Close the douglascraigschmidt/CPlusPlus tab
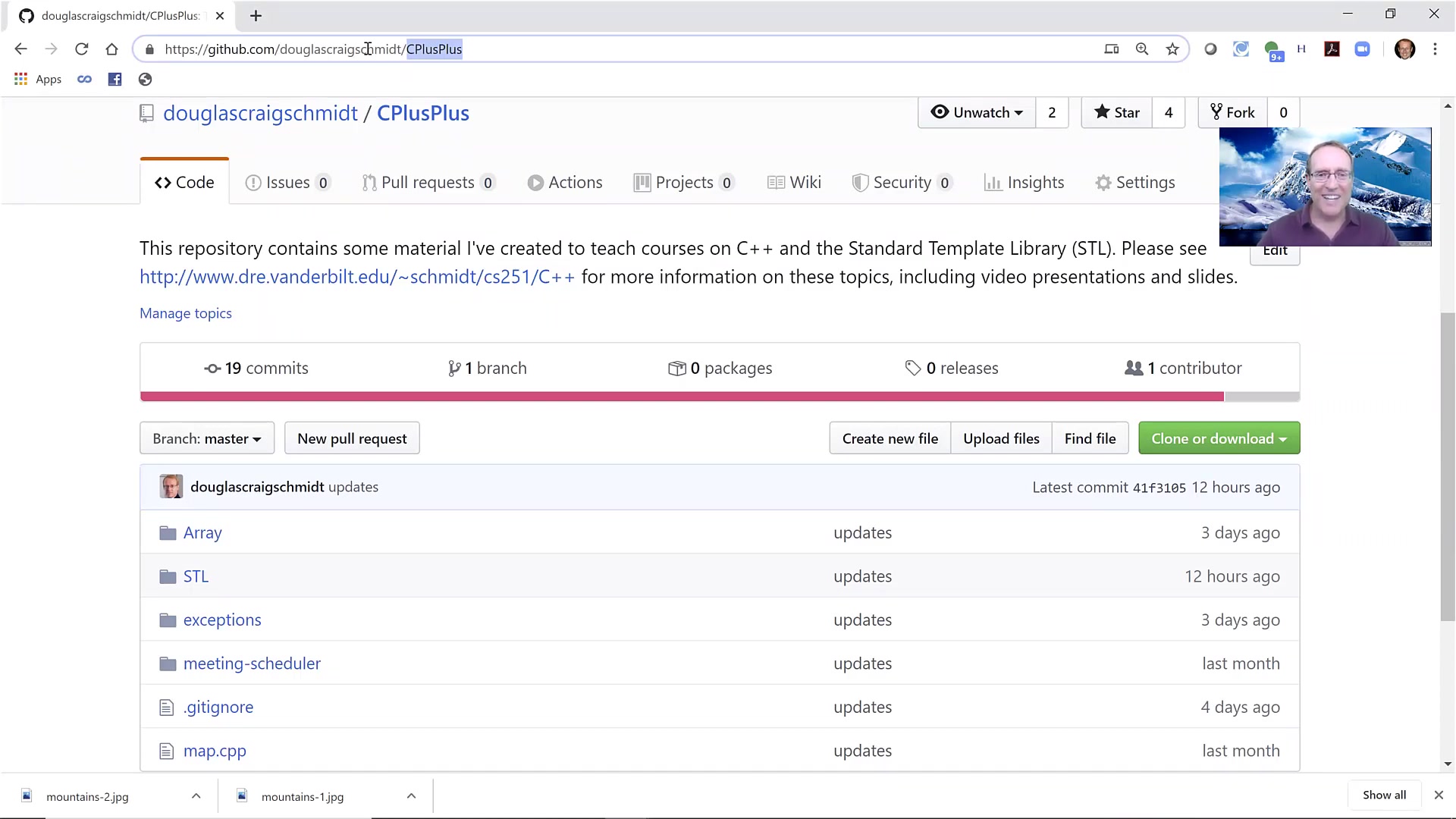Viewport: 1456px width, 819px height. [220, 16]
